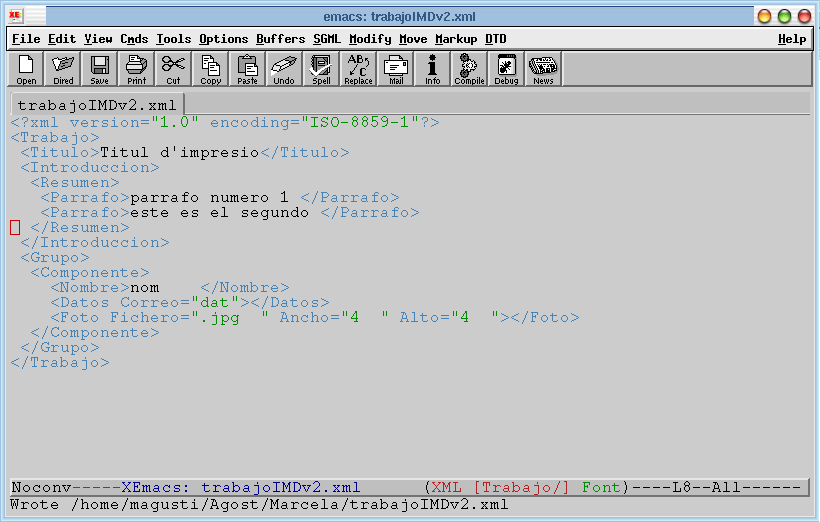Click the opening <Trabajo> tag
Viewport: 820px width, 522px height.
point(55,138)
